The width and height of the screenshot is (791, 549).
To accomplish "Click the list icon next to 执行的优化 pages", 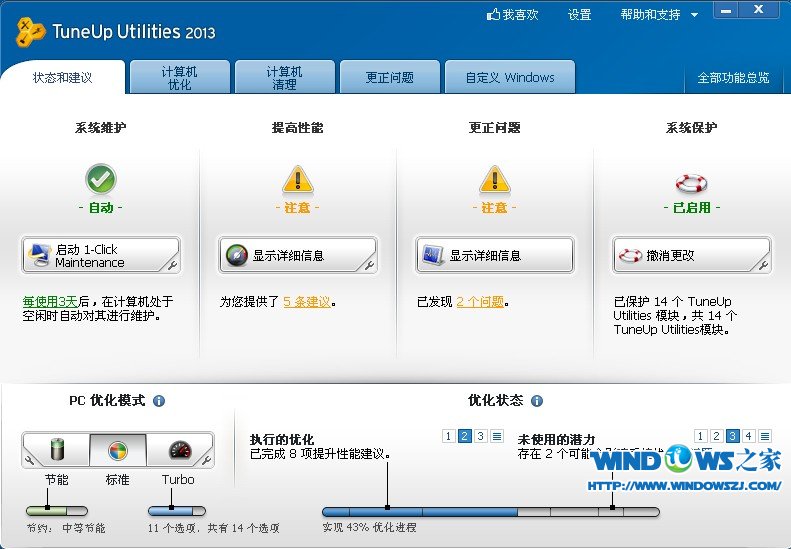I will 497,436.
